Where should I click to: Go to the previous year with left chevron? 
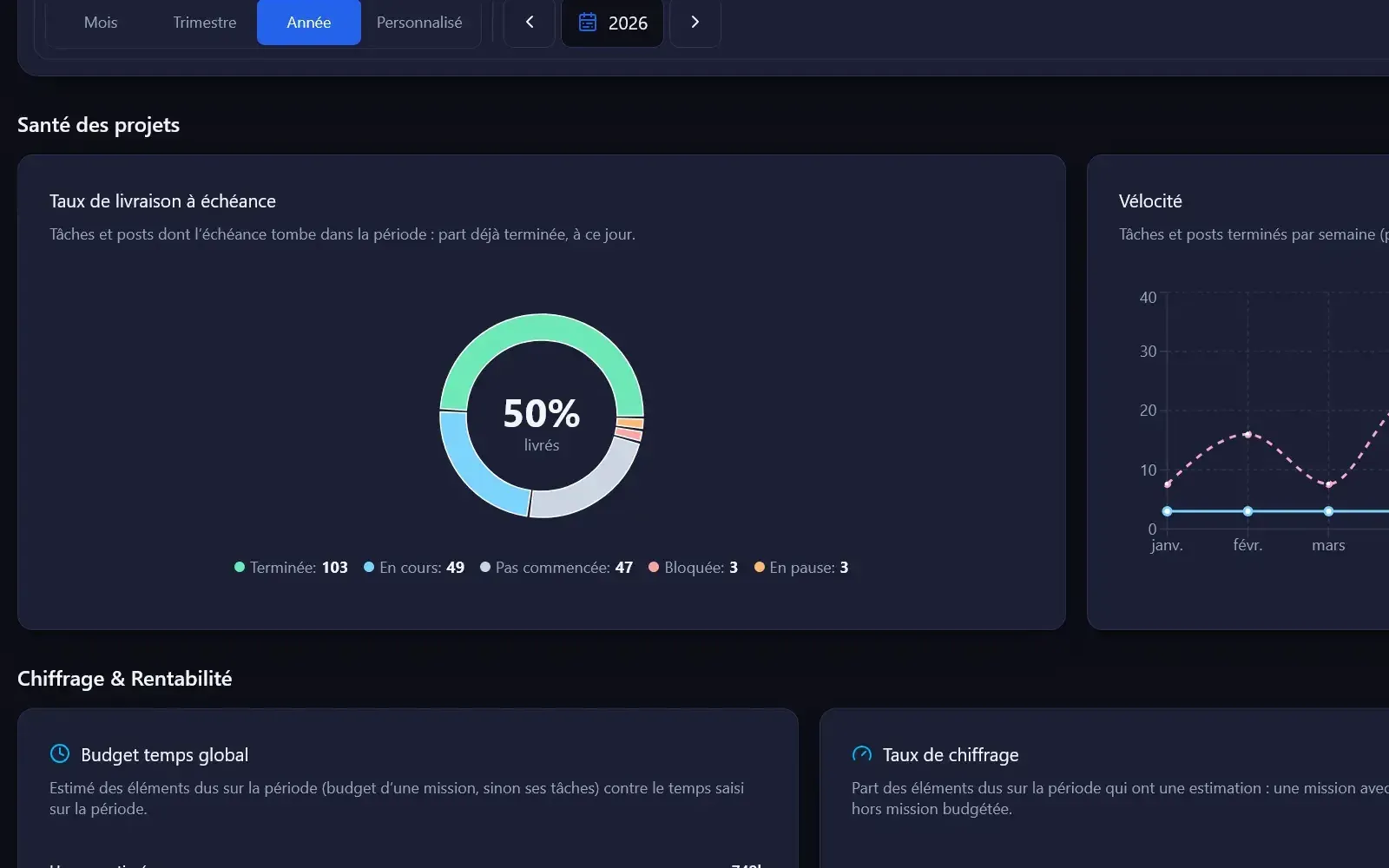[529, 23]
